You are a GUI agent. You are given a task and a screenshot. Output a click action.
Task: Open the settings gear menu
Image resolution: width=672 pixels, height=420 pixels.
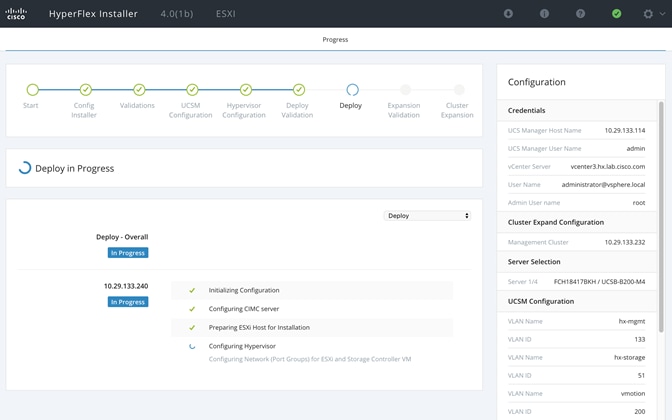point(648,14)
